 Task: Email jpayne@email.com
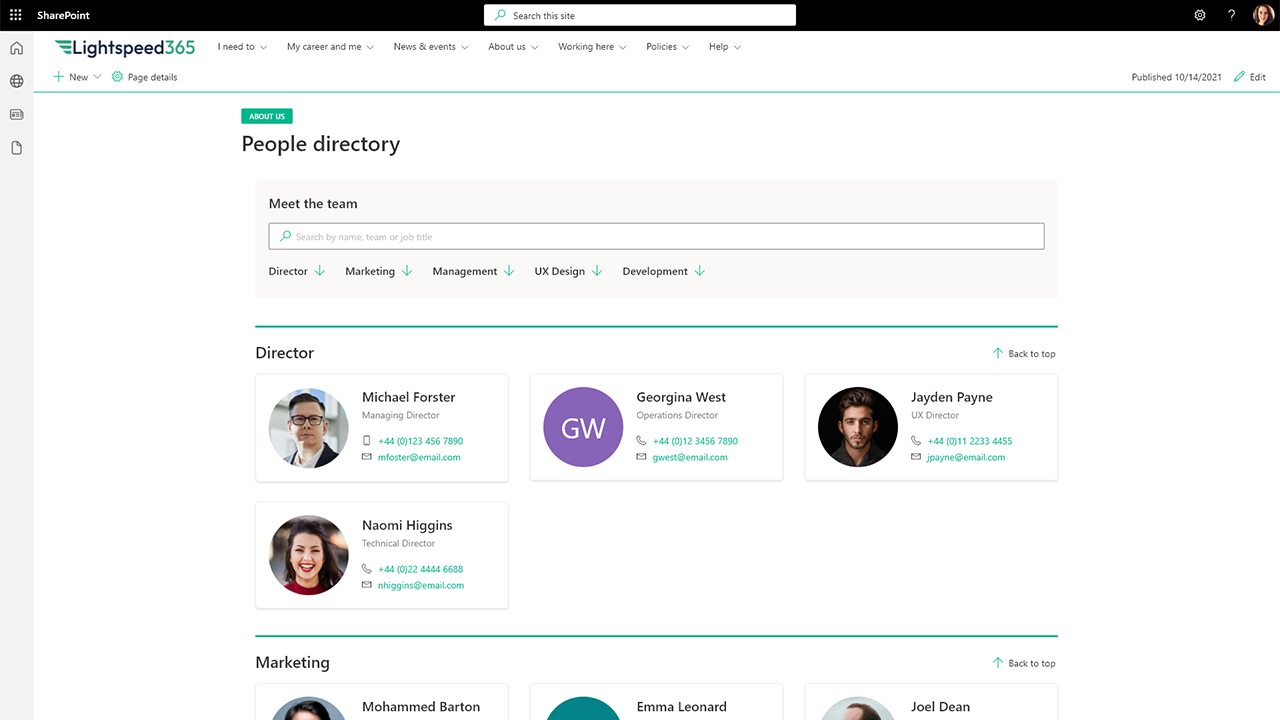click(x=966, y=457)
